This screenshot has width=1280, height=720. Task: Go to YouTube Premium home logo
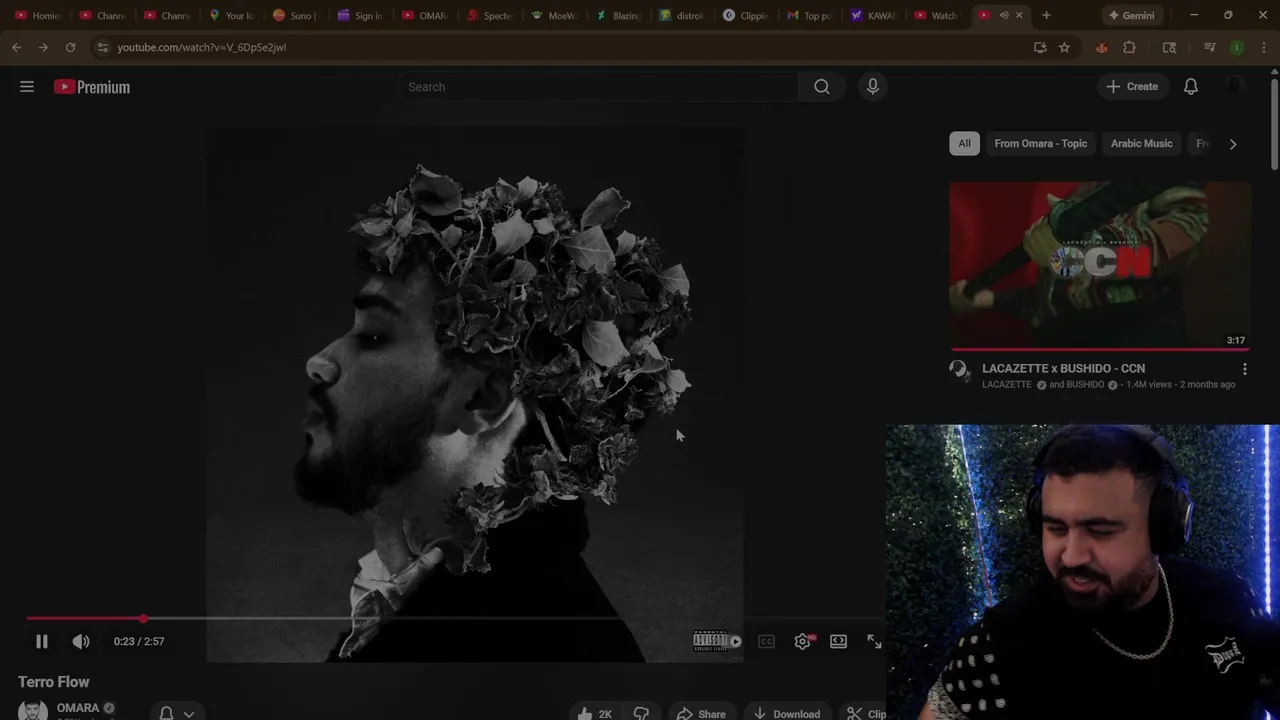(92, 87)
